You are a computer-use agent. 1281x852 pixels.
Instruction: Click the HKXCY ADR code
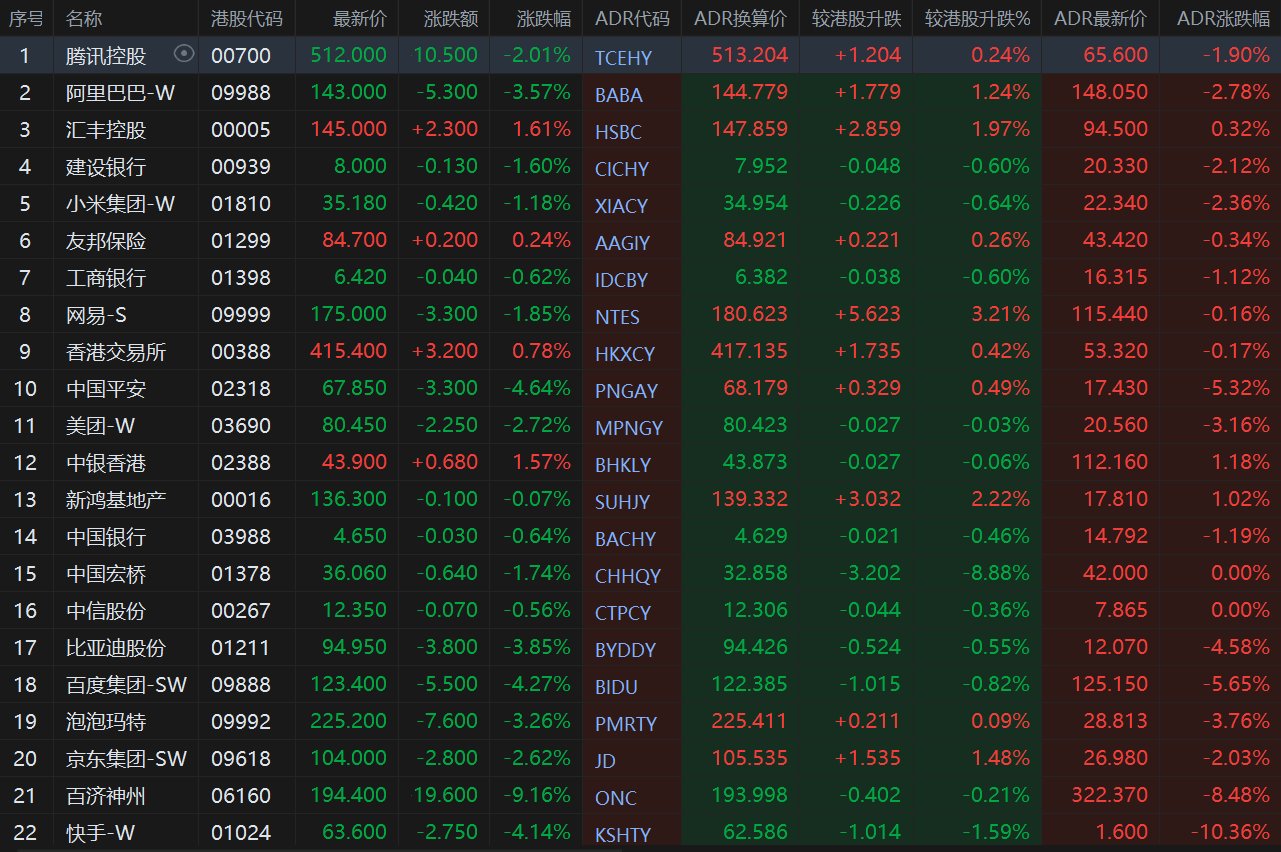[x=625, y=354]
